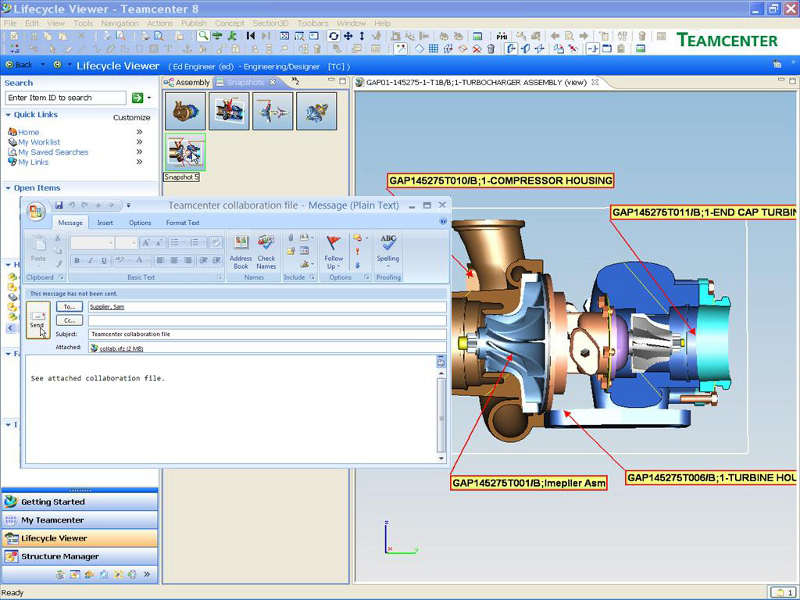The width and height of the screenshot is (800, 600).
Task: Click the PMI toolbar icon
Action: (x=502, y=36)
